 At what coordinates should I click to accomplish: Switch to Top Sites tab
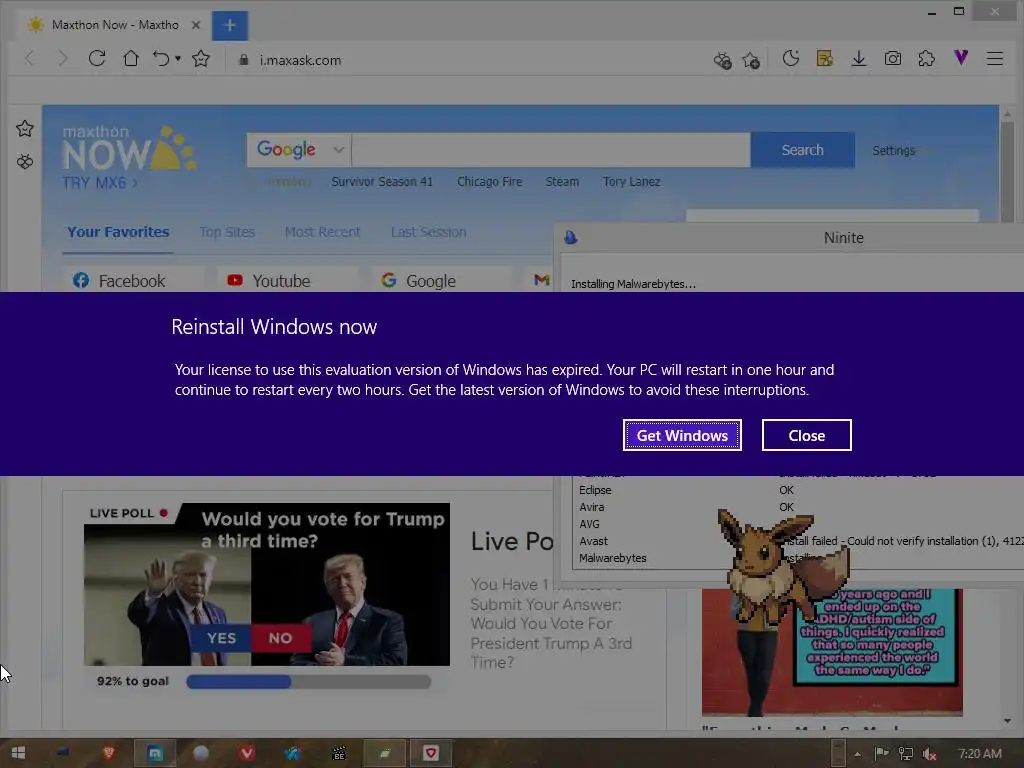227,232
